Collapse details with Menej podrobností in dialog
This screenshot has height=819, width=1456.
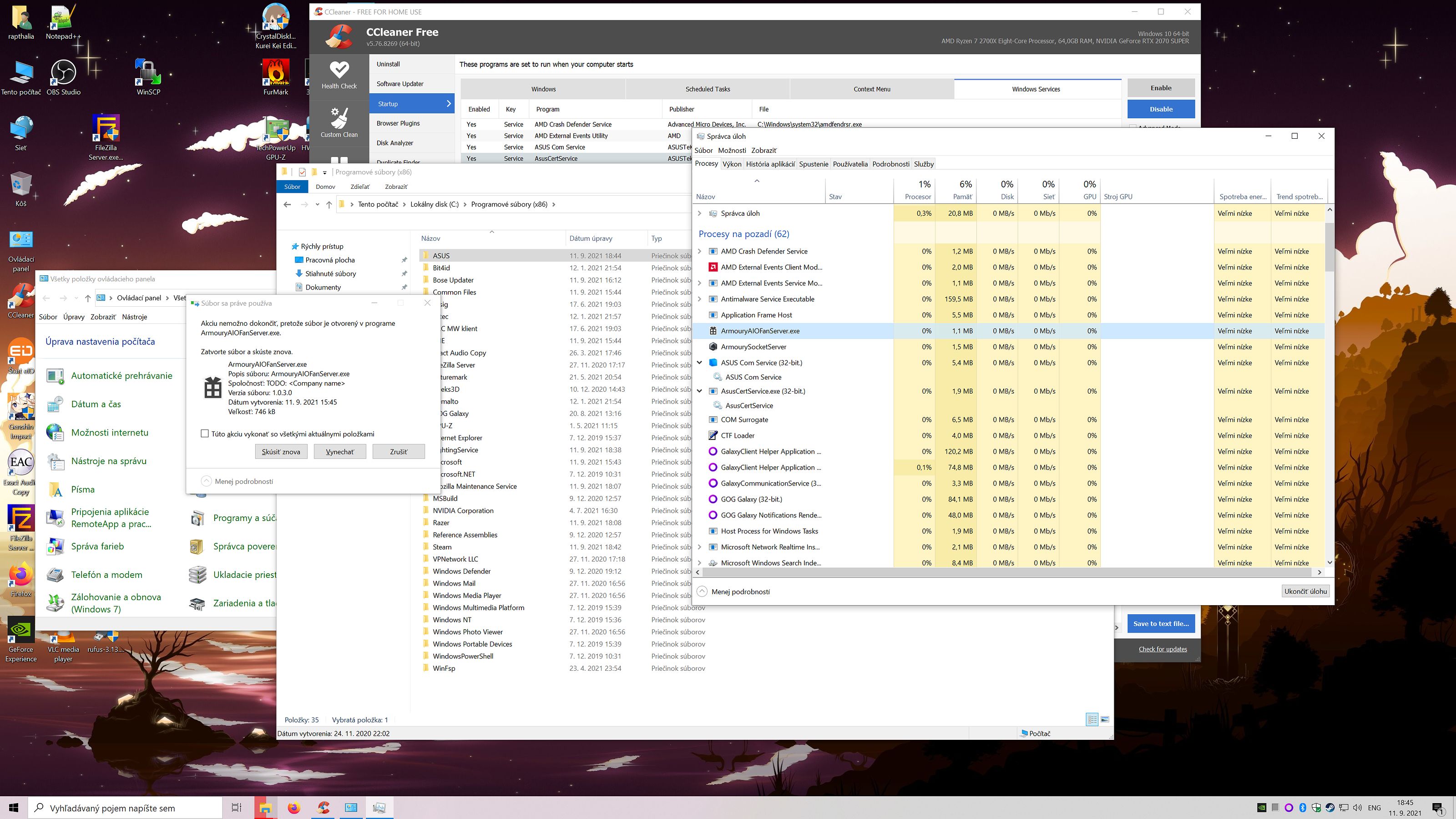click(x=238, y=481)
